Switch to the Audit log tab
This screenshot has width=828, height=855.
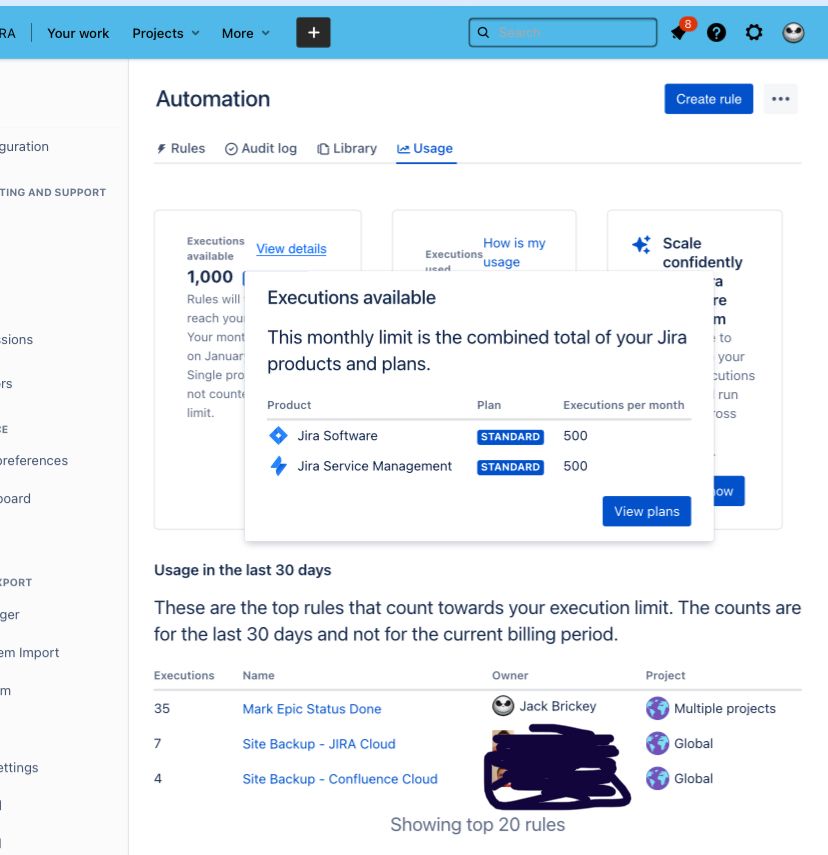pos(261,148)
